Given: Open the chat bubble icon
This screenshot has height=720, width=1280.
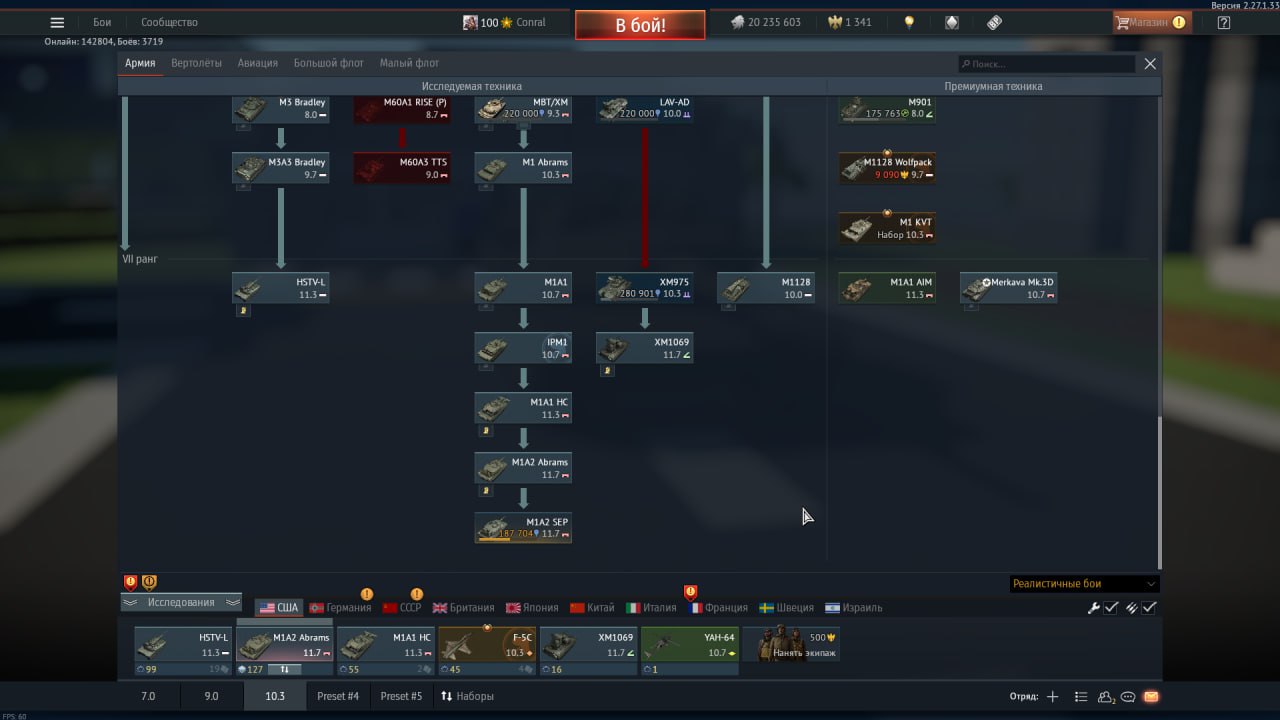Looking at the screenshot, I should [x=1128, y=697].
